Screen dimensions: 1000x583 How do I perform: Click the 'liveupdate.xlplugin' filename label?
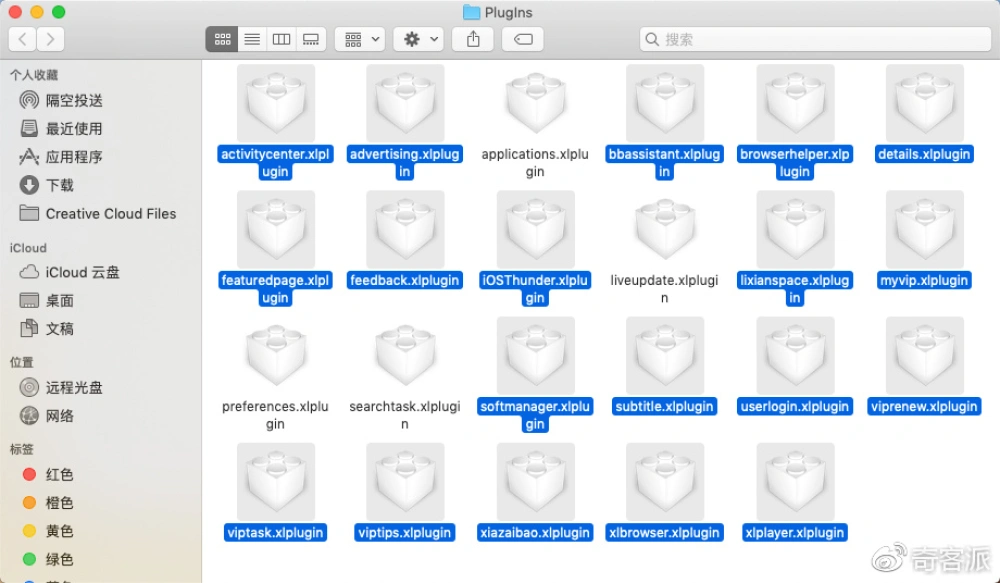pyautogui.click(x=665, y=289)
